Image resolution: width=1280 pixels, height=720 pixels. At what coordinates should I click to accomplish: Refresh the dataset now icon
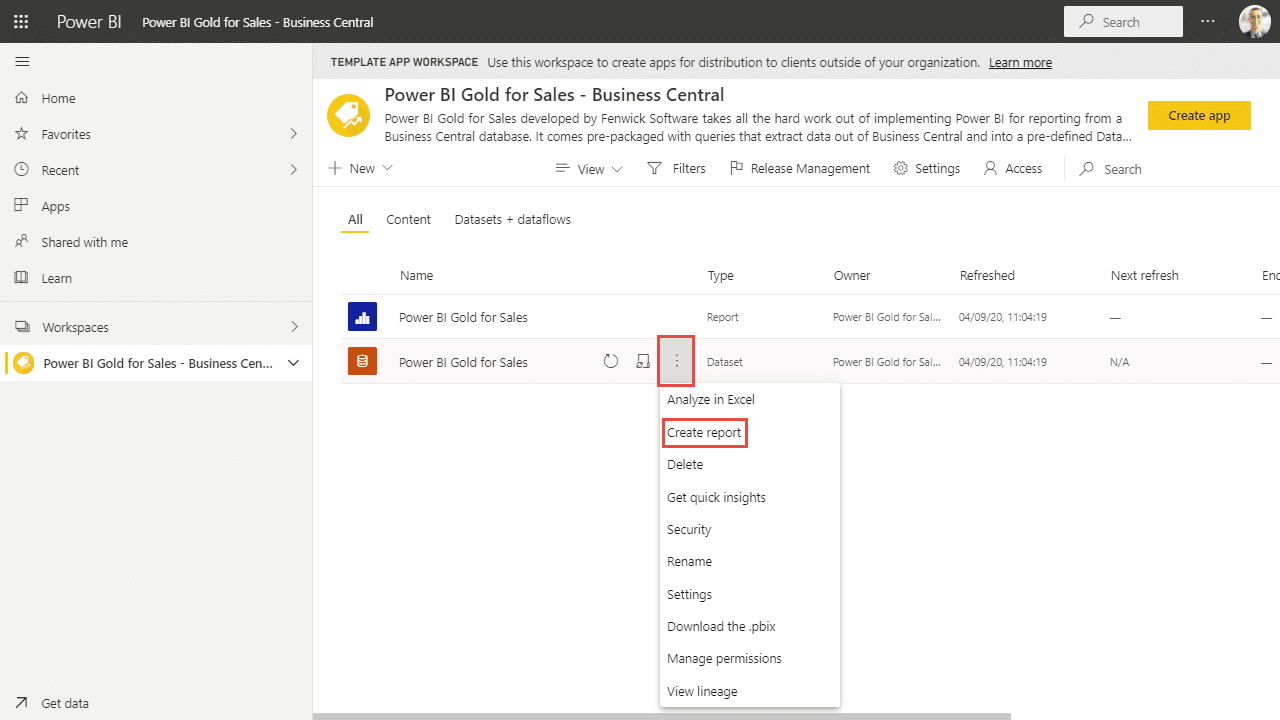coord(611,361)
